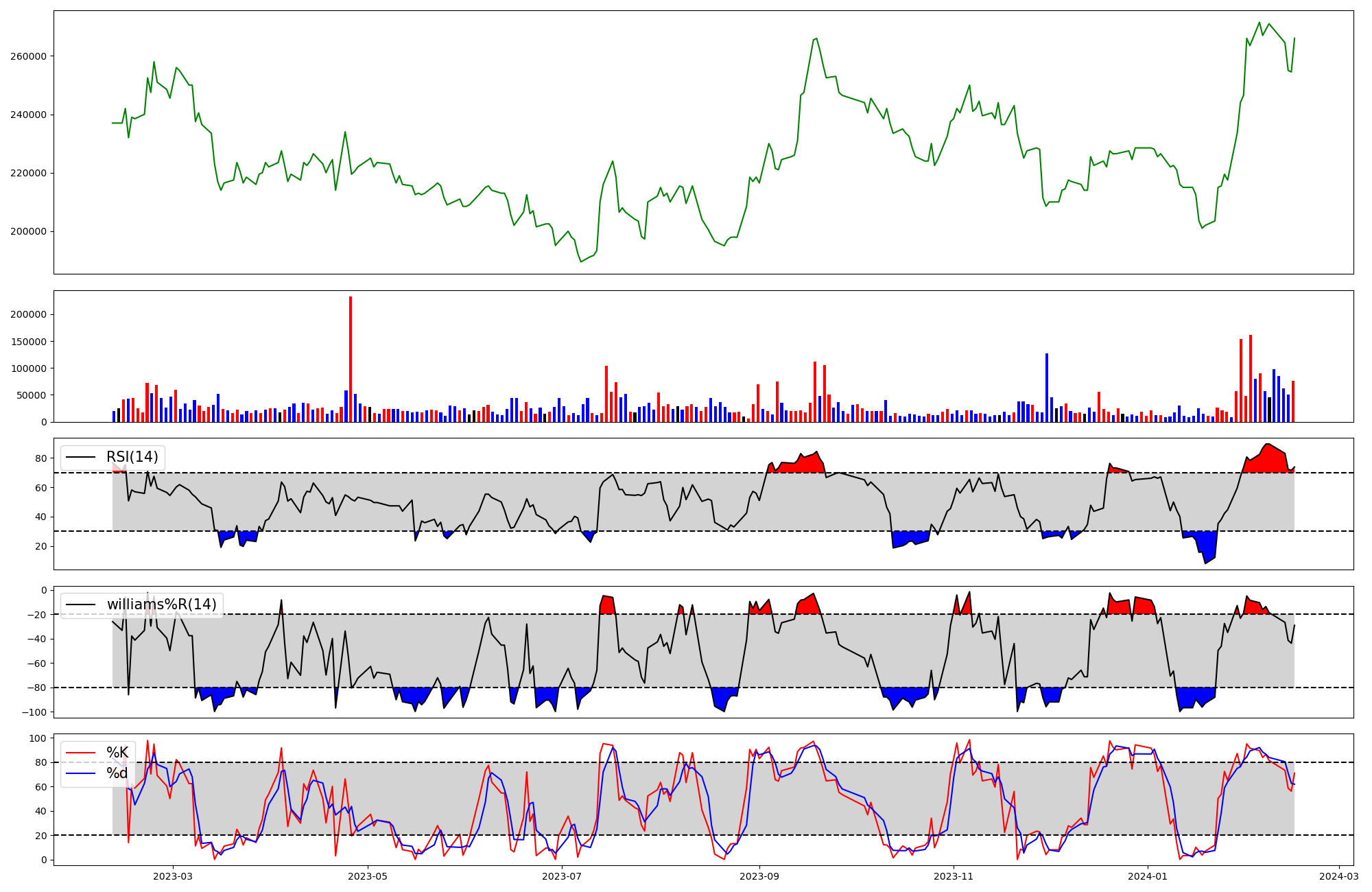
Task: Click the tallest red volume bar
Action: (351, 357)
